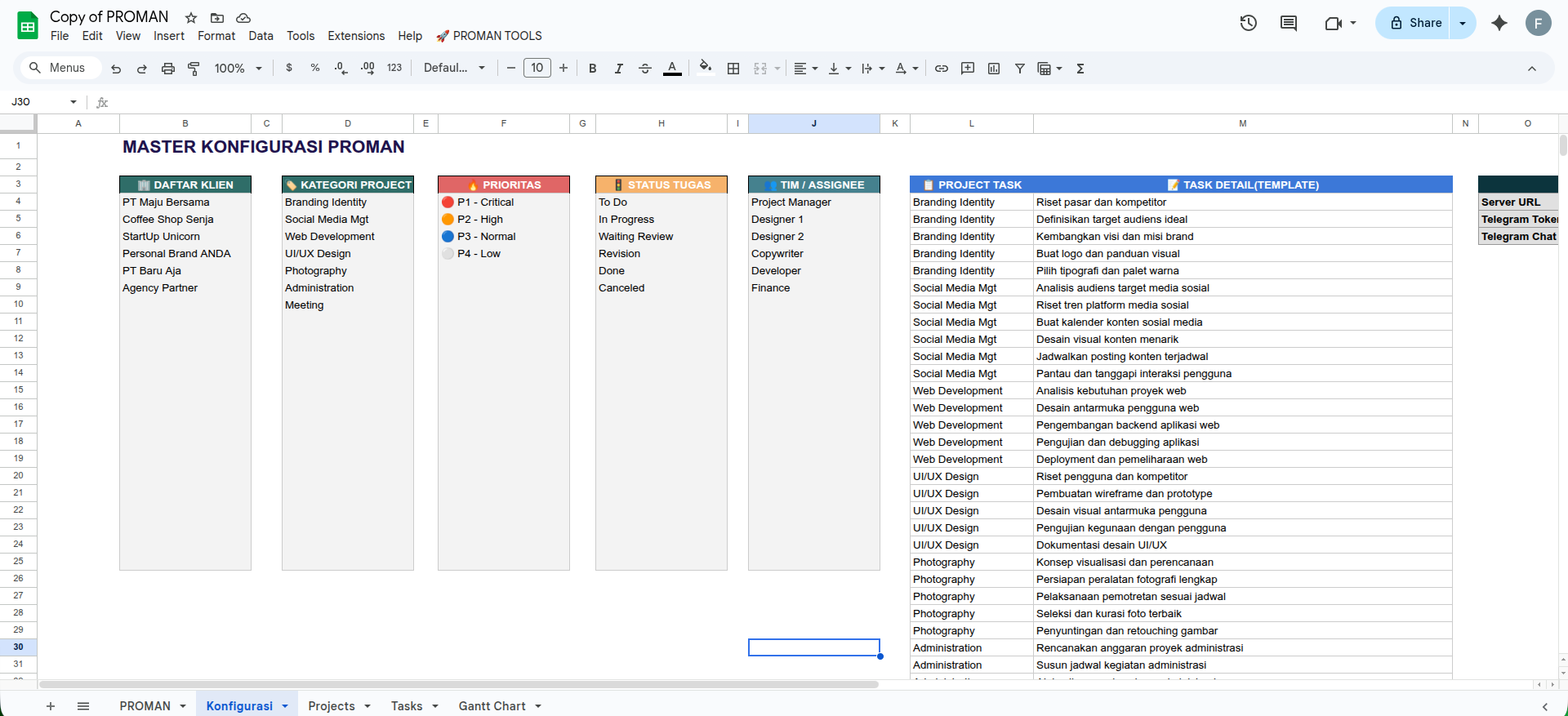Open the PROMAN TOOLS menu
Viewport: 1568px width, 716px height.
tap(489, 36)
